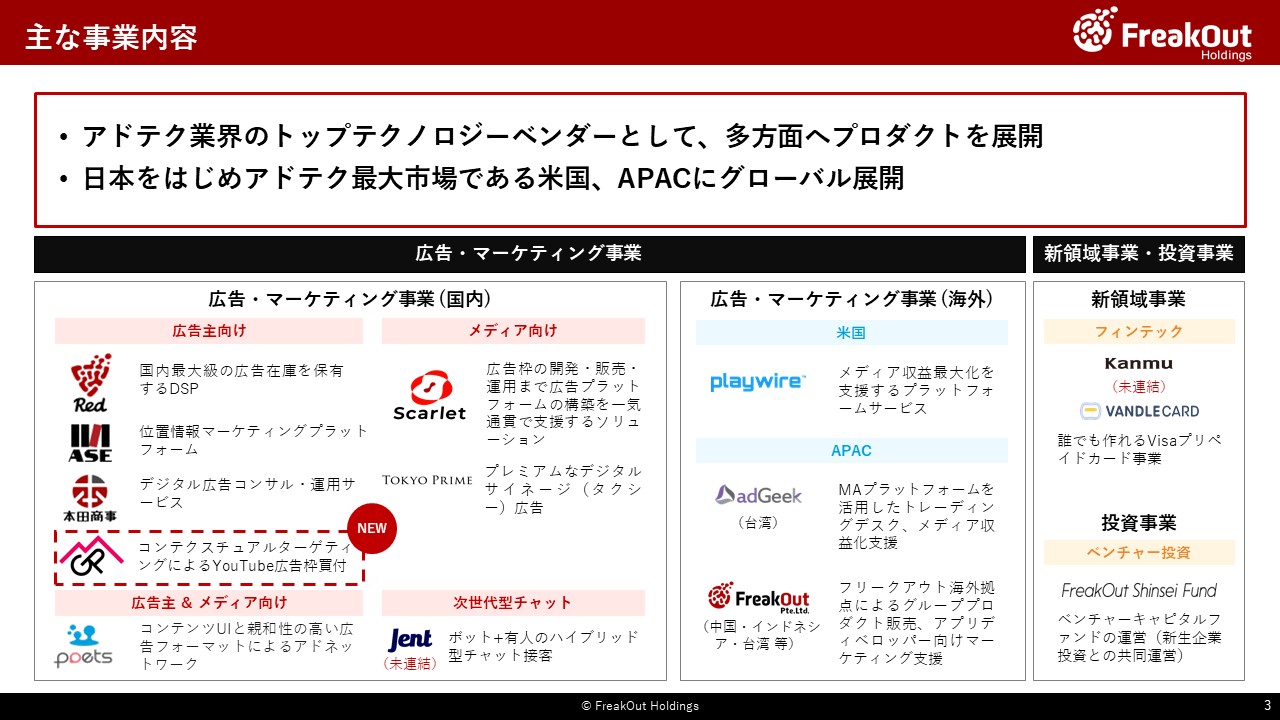Click the 米国 region label

coord(852,333)
